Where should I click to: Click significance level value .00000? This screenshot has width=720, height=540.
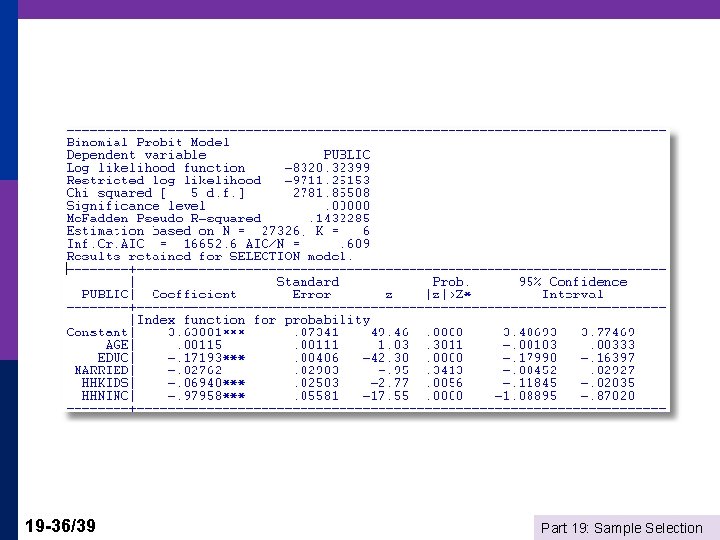tap(347, 206)
